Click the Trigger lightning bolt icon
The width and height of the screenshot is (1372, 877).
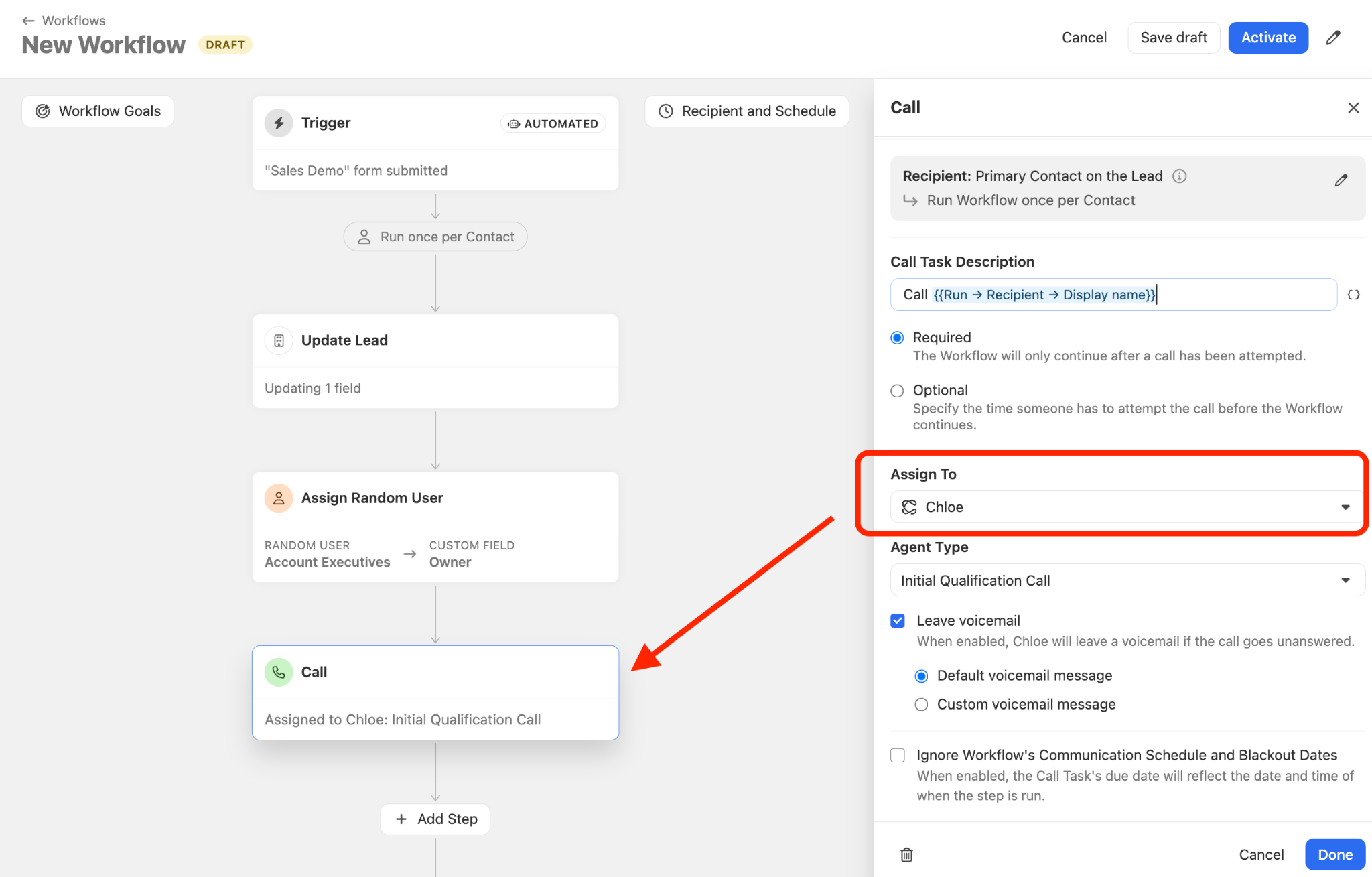279,123
